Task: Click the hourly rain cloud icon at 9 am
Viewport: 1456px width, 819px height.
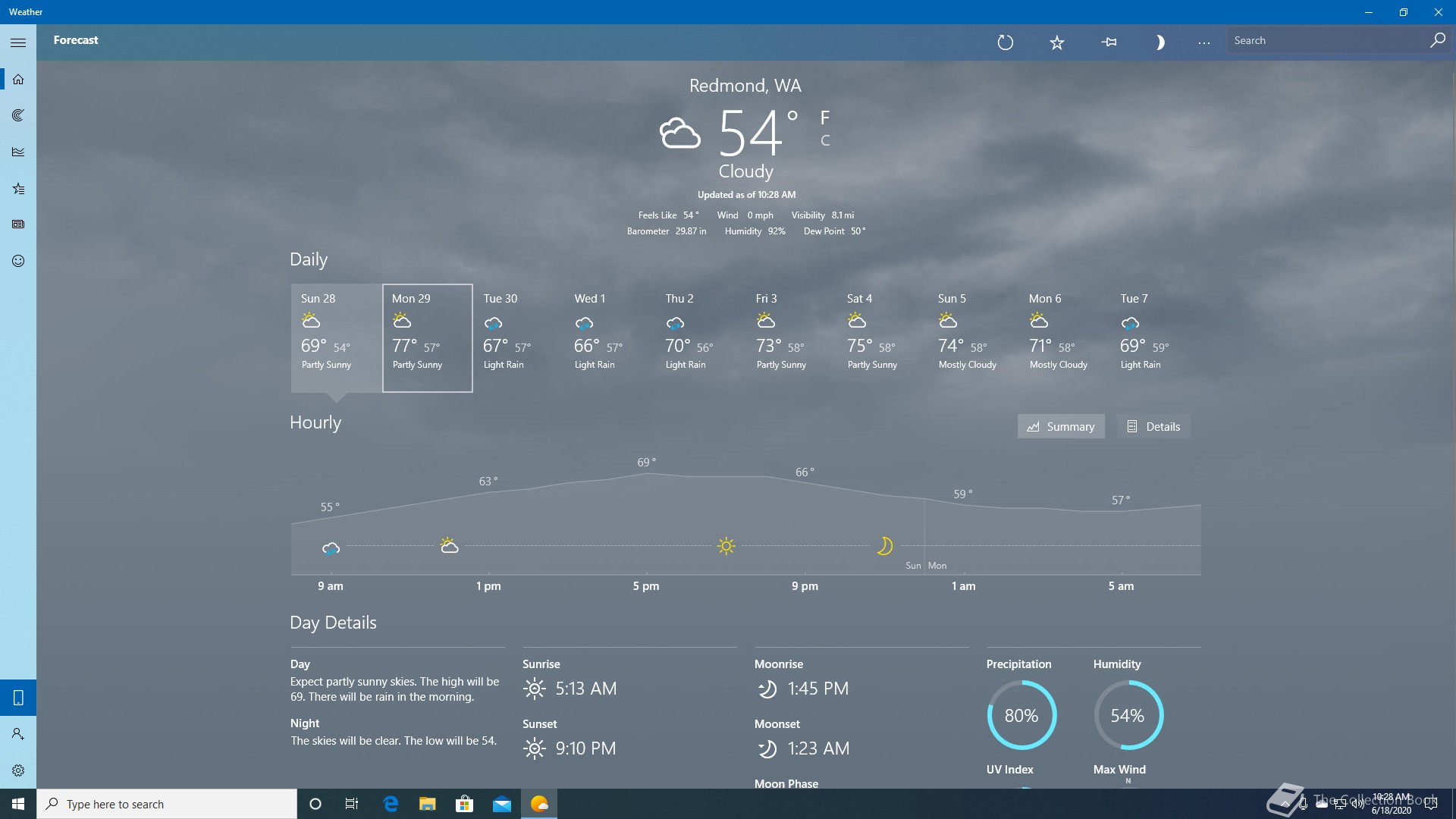Action: click(x=331, y=548)
